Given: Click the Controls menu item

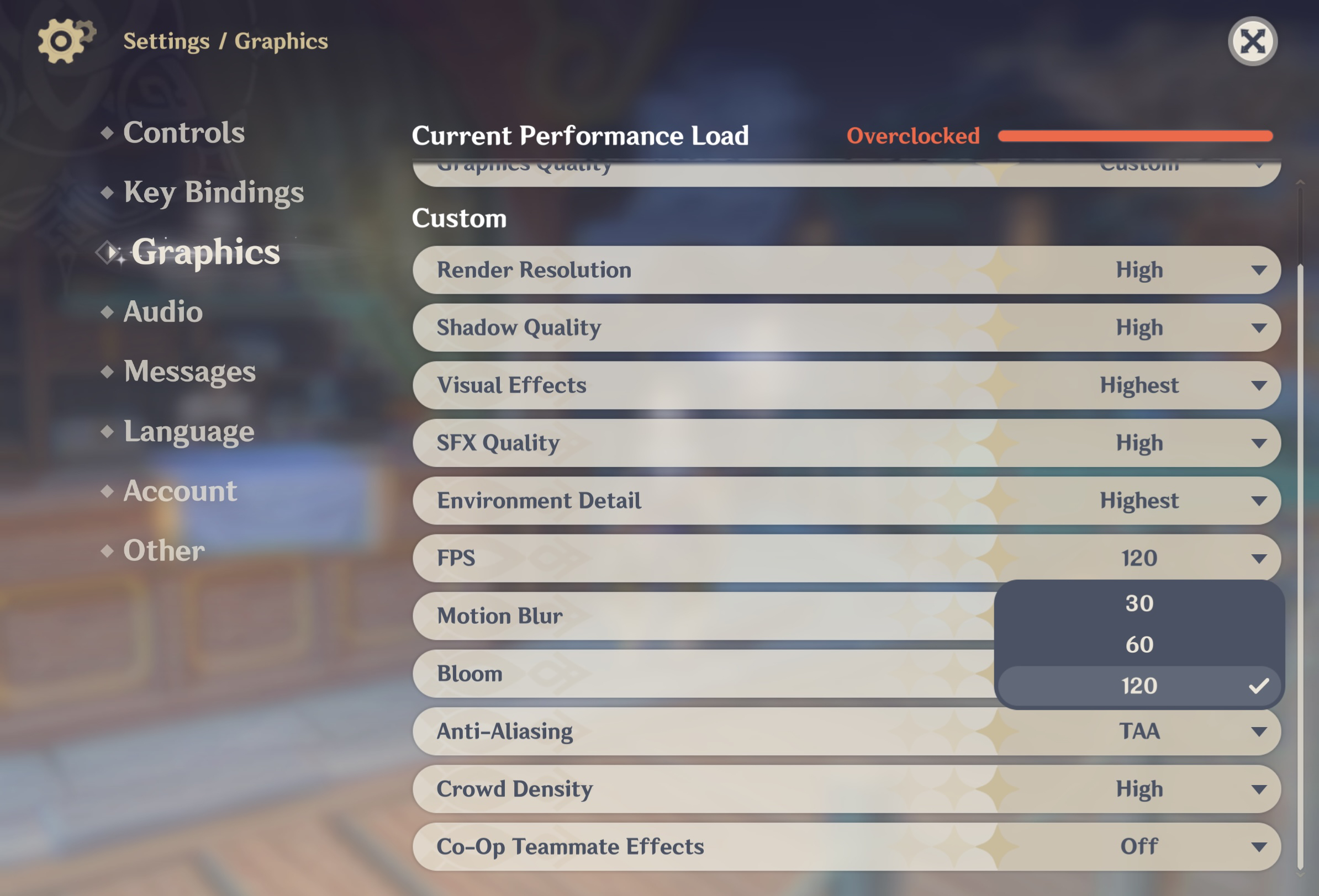Looking at the screenshot, I should click(x=185, y=131).
